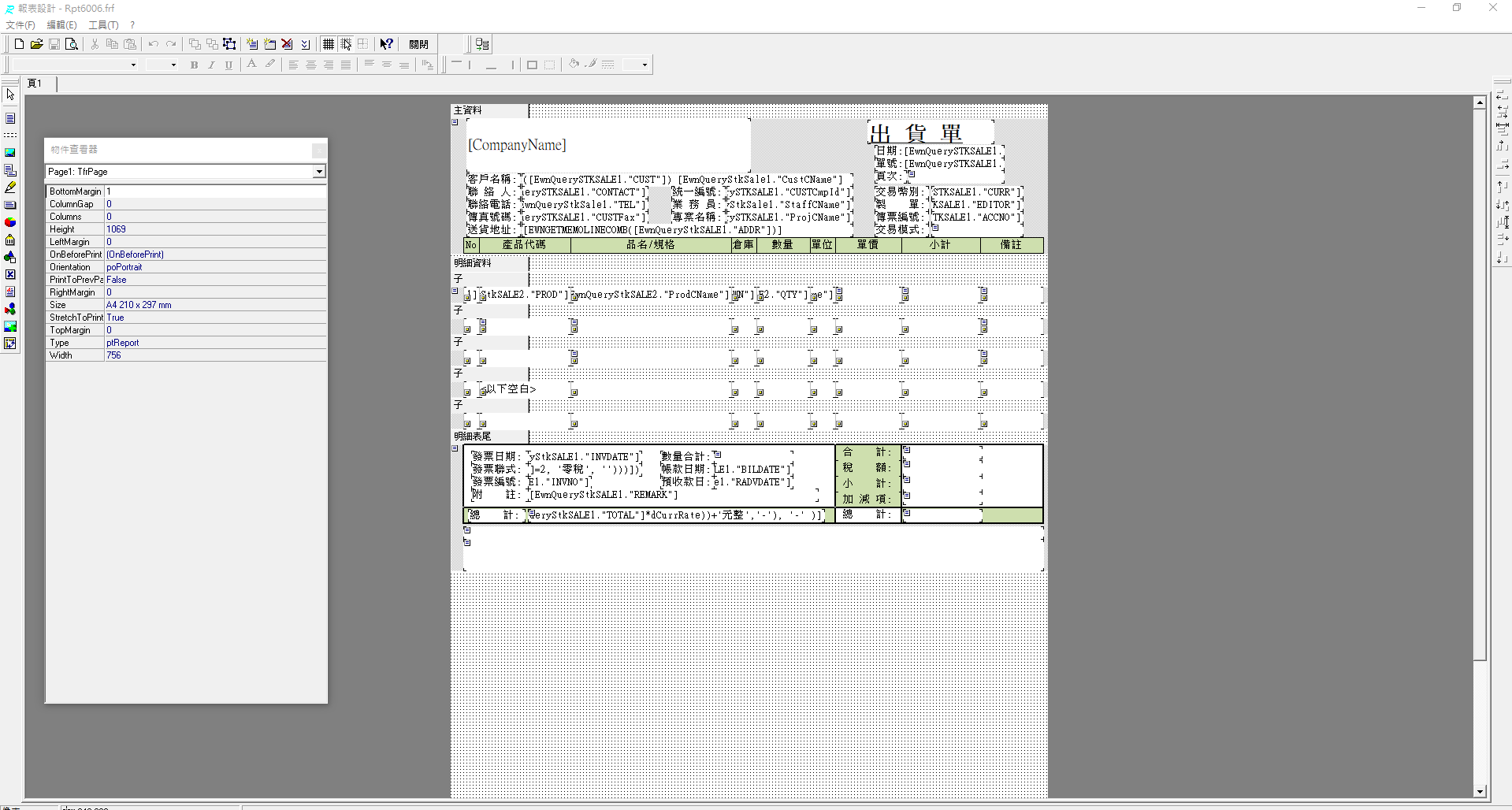This screenshot has width=1512, height=810.
Task: Open the Page1: TfrPage object dropdown
Action: pyautogui.click(x=318, y=172)
